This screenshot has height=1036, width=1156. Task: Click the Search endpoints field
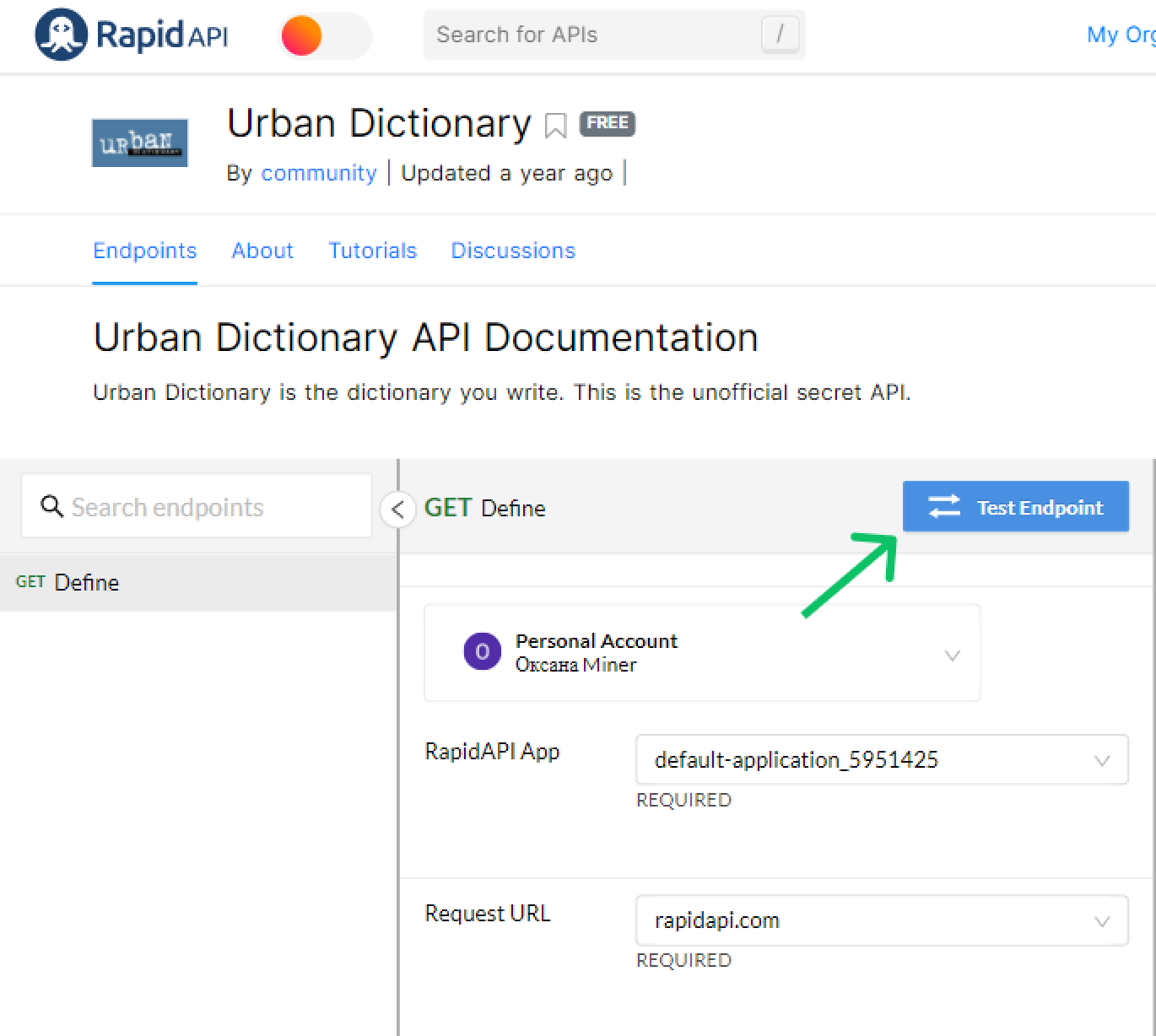click(x=197, y=506)
